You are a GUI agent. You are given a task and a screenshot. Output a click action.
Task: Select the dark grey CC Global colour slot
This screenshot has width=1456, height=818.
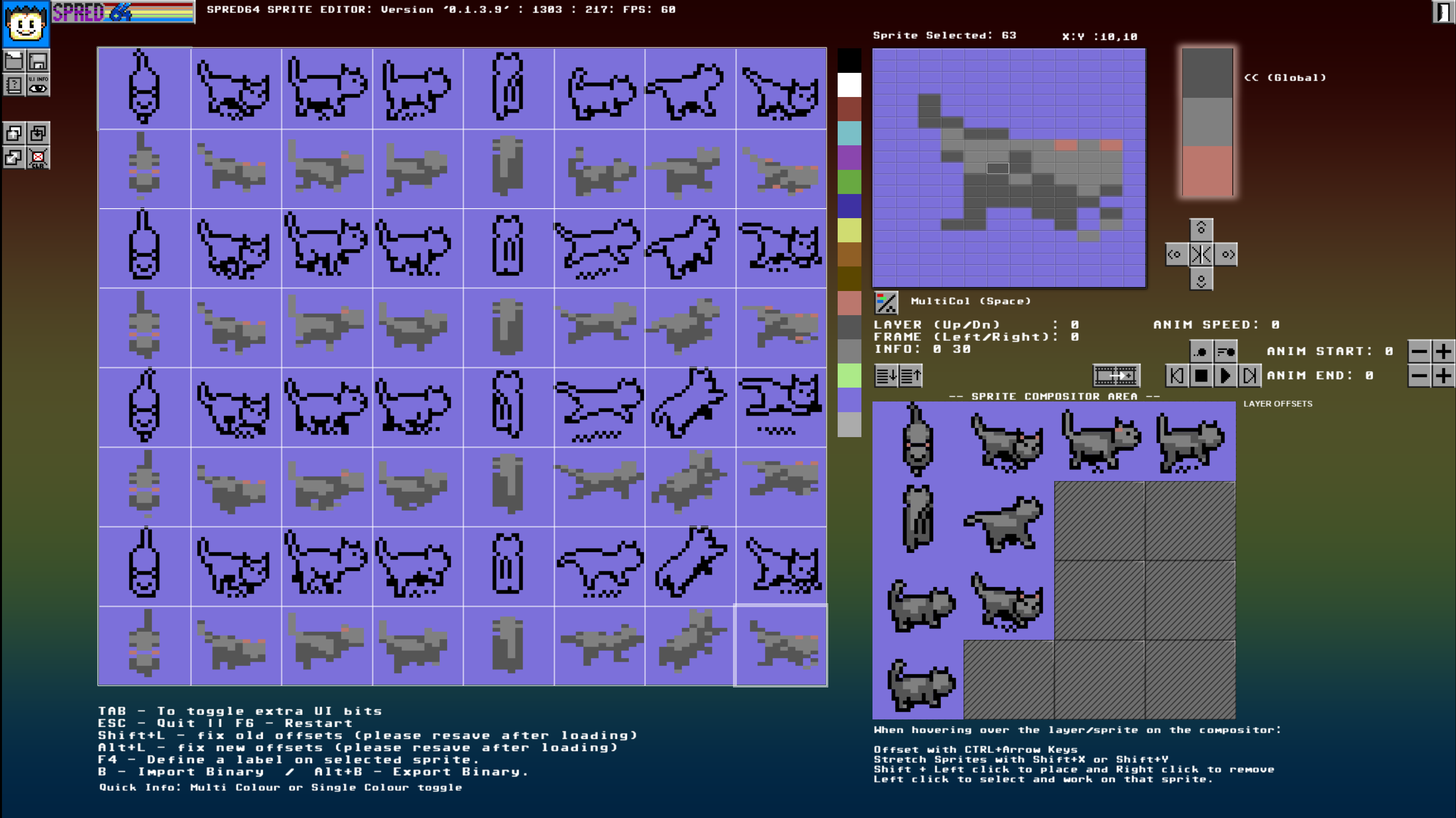click(1207, 73)
